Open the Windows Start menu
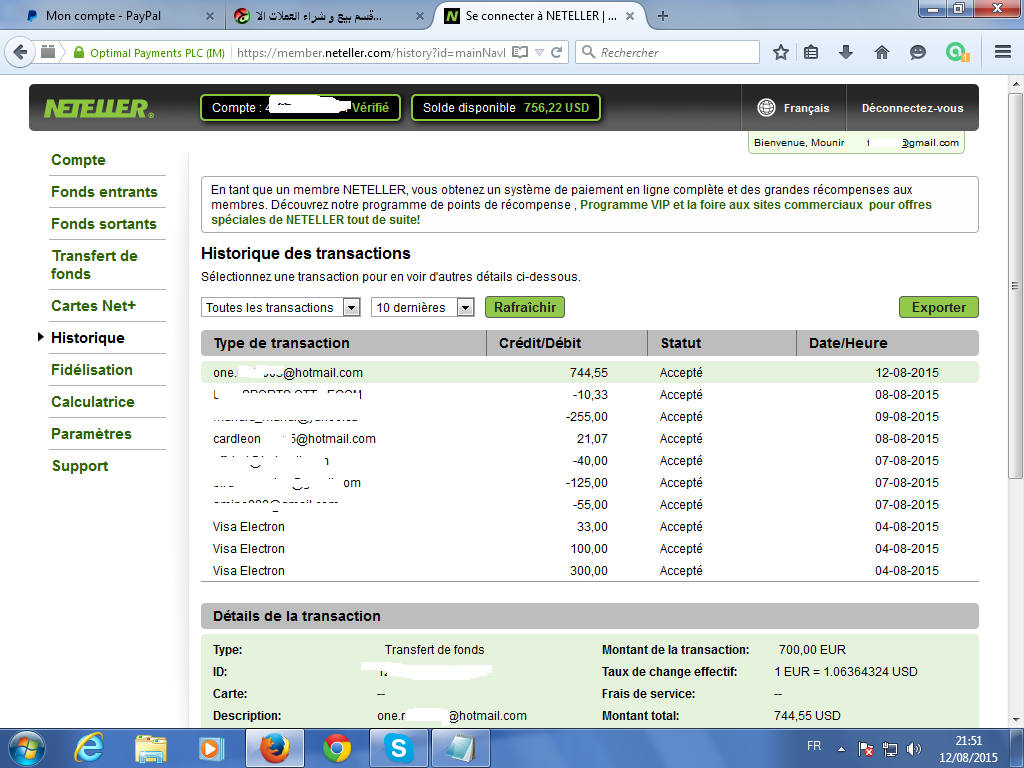This screenshot has width=1024, height=768. coord(26,748)
